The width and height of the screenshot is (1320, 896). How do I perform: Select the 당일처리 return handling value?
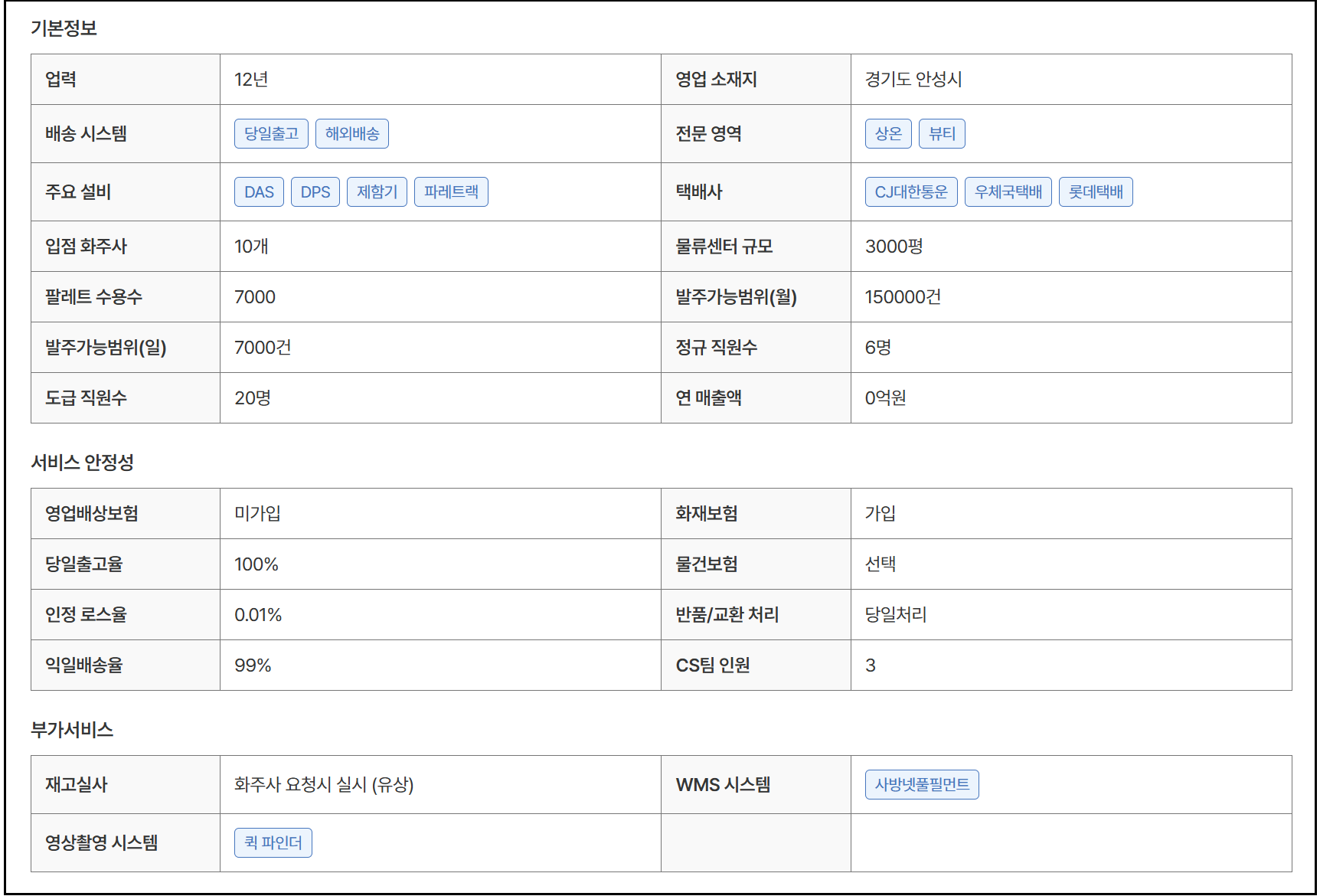coord(896,614)
